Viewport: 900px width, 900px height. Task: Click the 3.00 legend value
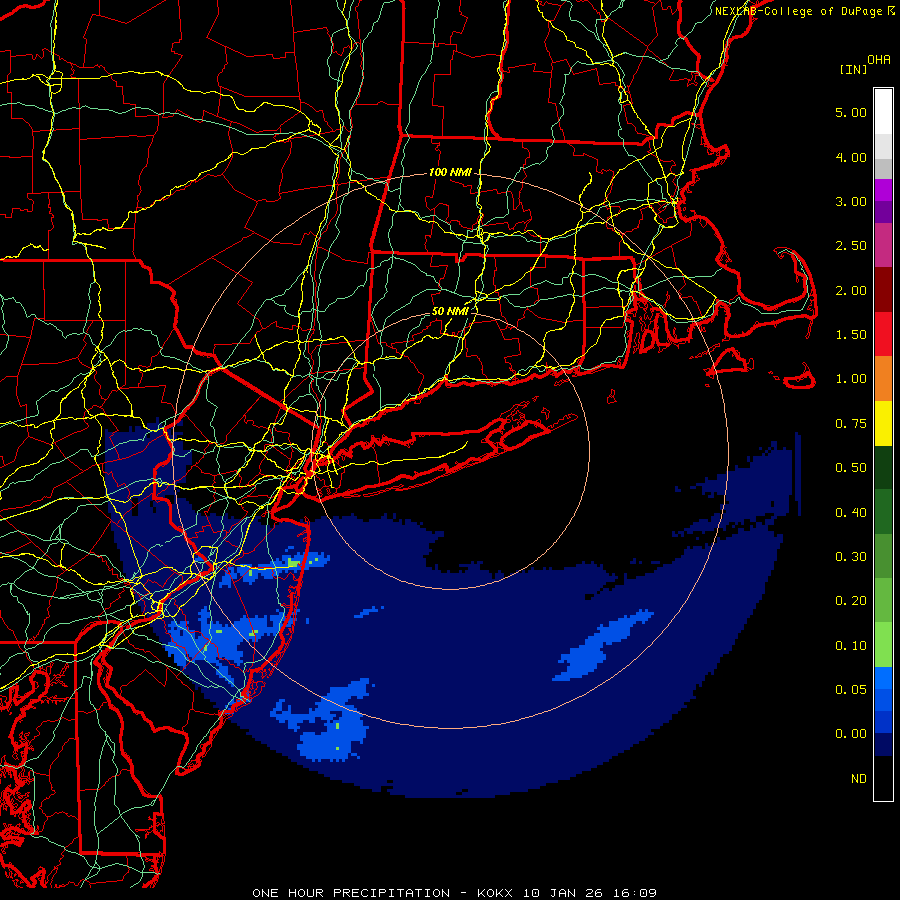click(x=851, y=201)
